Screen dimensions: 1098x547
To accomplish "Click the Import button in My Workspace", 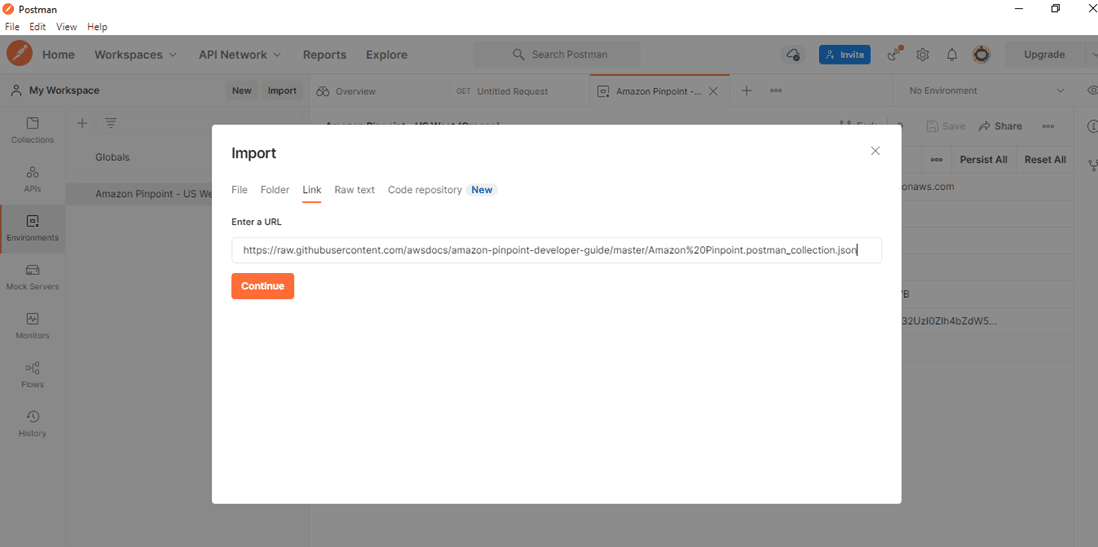I will [282, 90].
